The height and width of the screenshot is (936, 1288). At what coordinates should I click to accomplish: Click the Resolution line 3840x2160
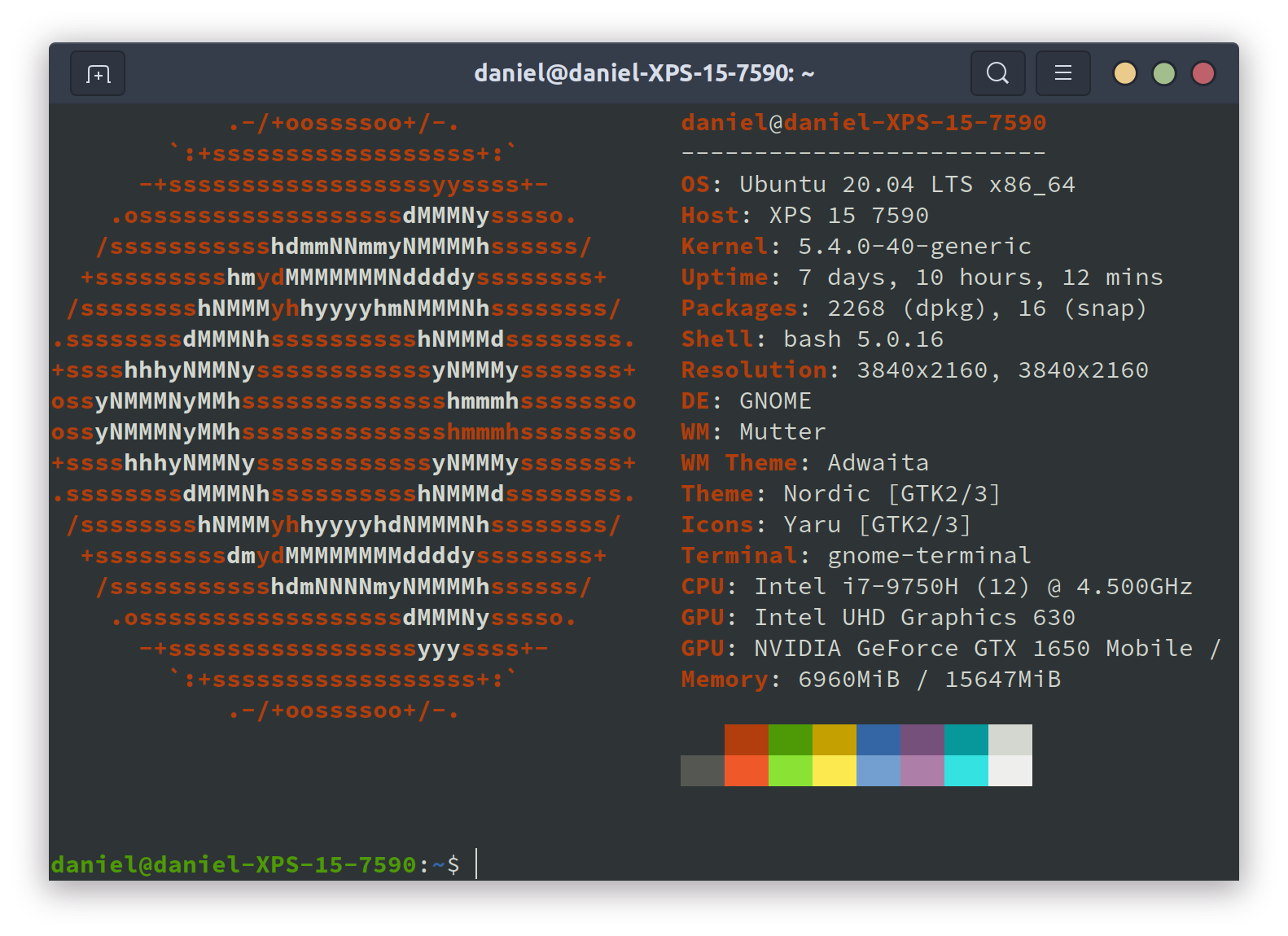click(914, 370)
